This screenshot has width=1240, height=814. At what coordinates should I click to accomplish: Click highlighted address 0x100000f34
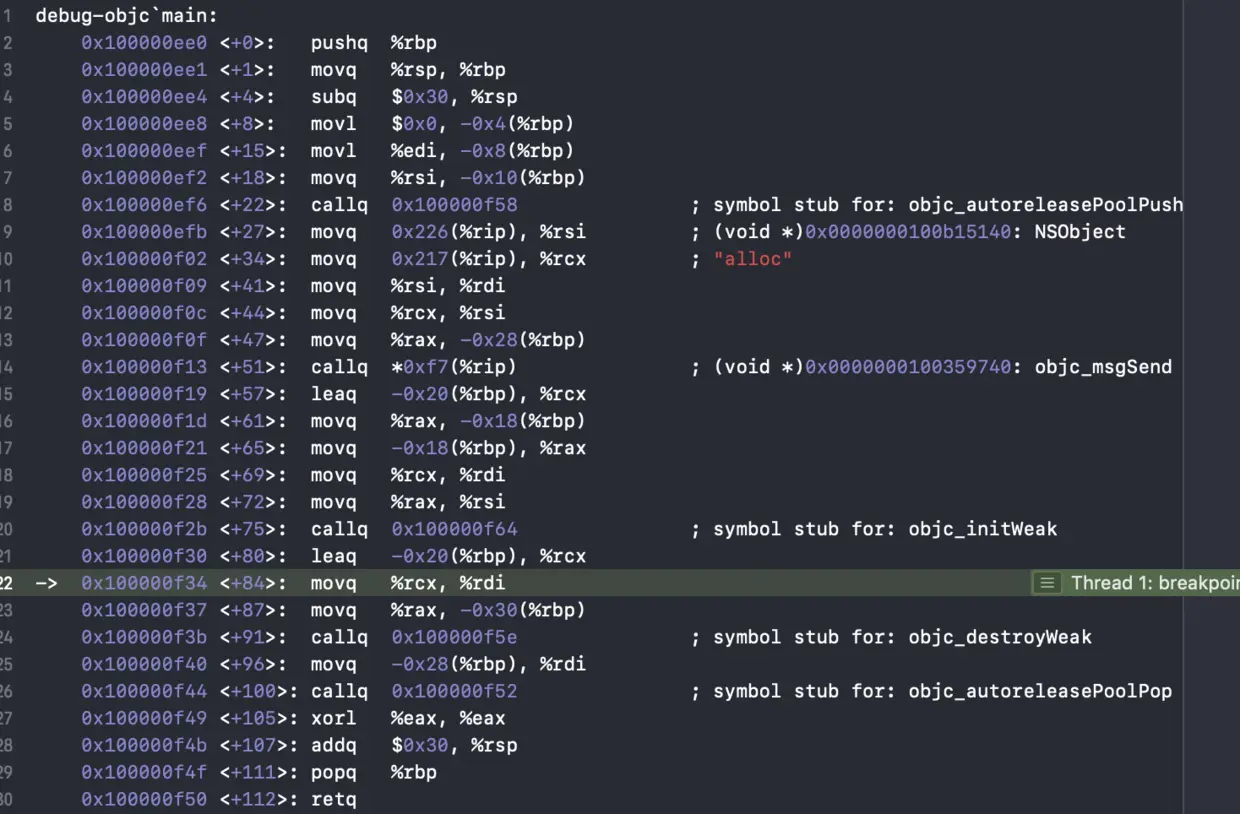[x=144, y=583]
